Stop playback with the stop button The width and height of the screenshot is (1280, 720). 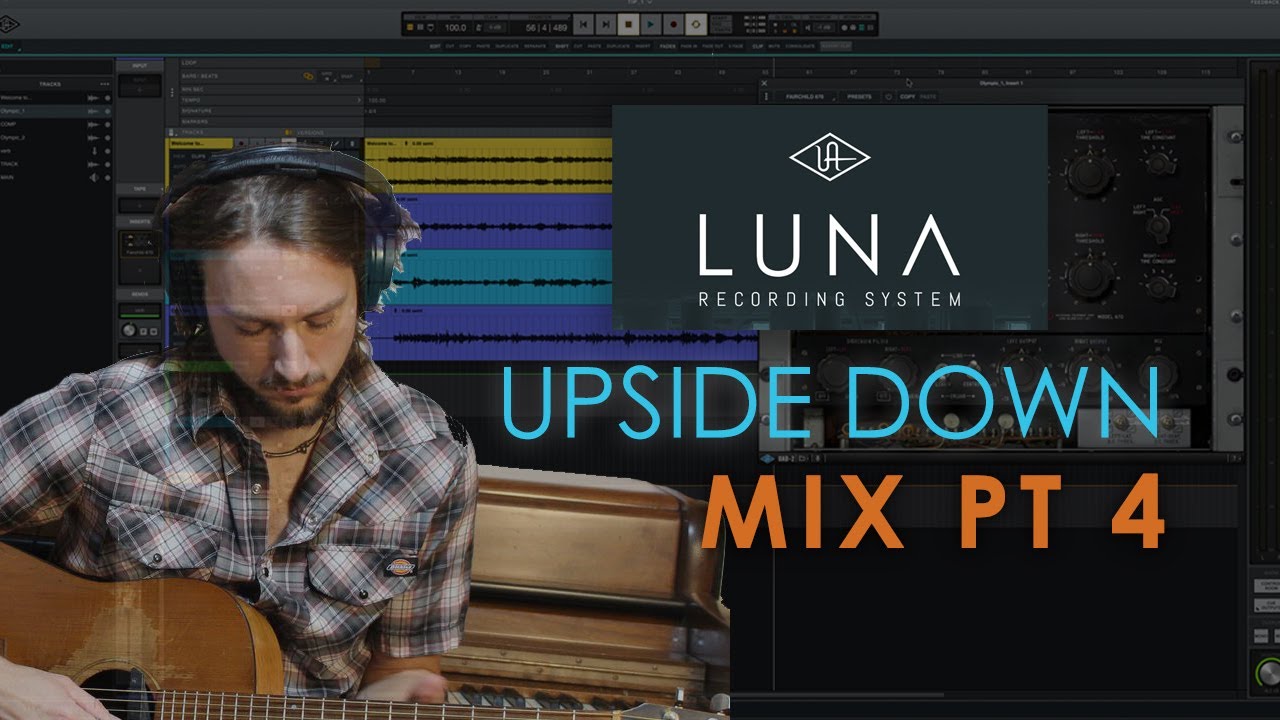click(627, 24)
